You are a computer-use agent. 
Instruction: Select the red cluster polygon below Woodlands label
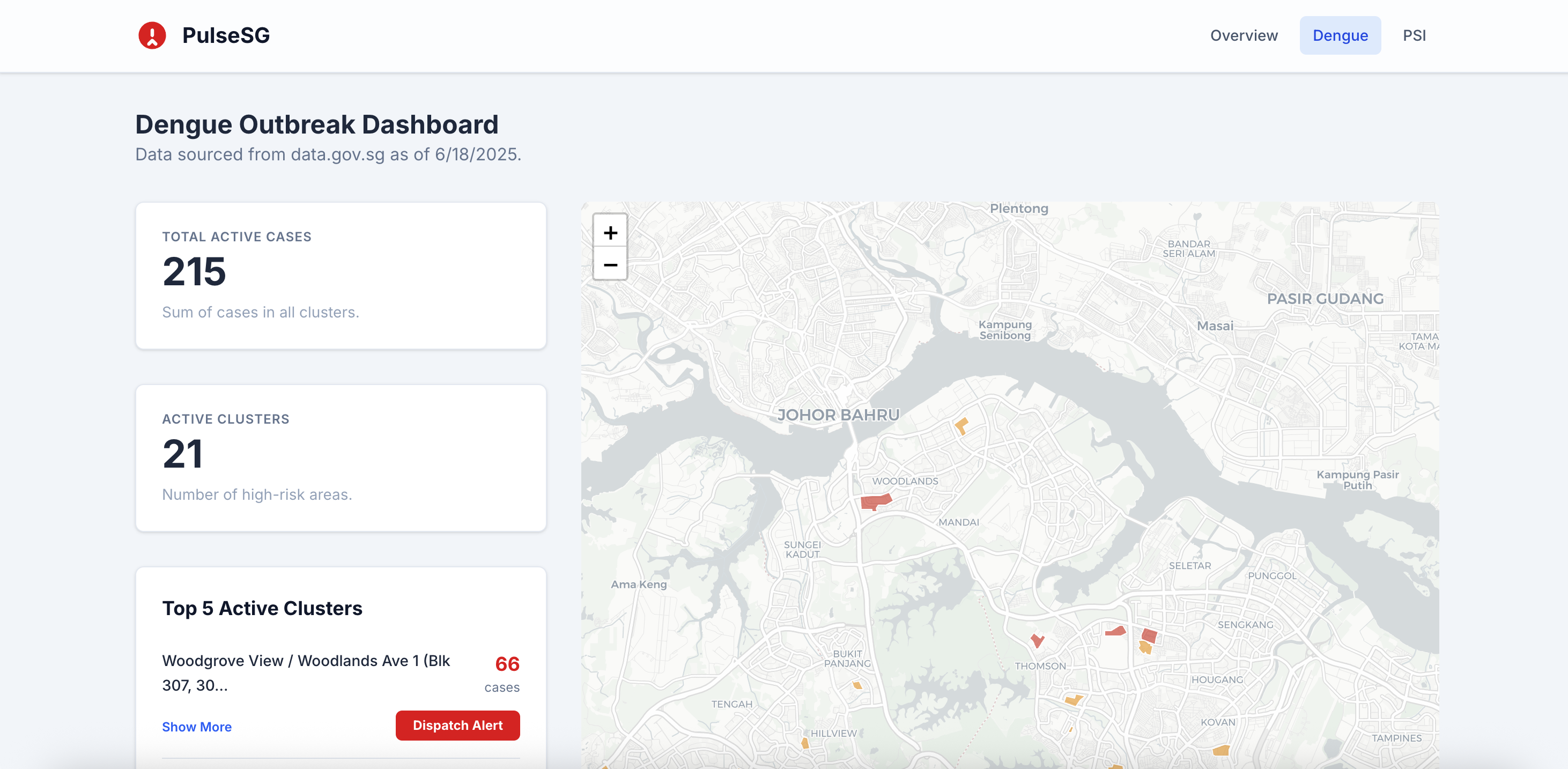pyautogui.click(x=875, y=502)
